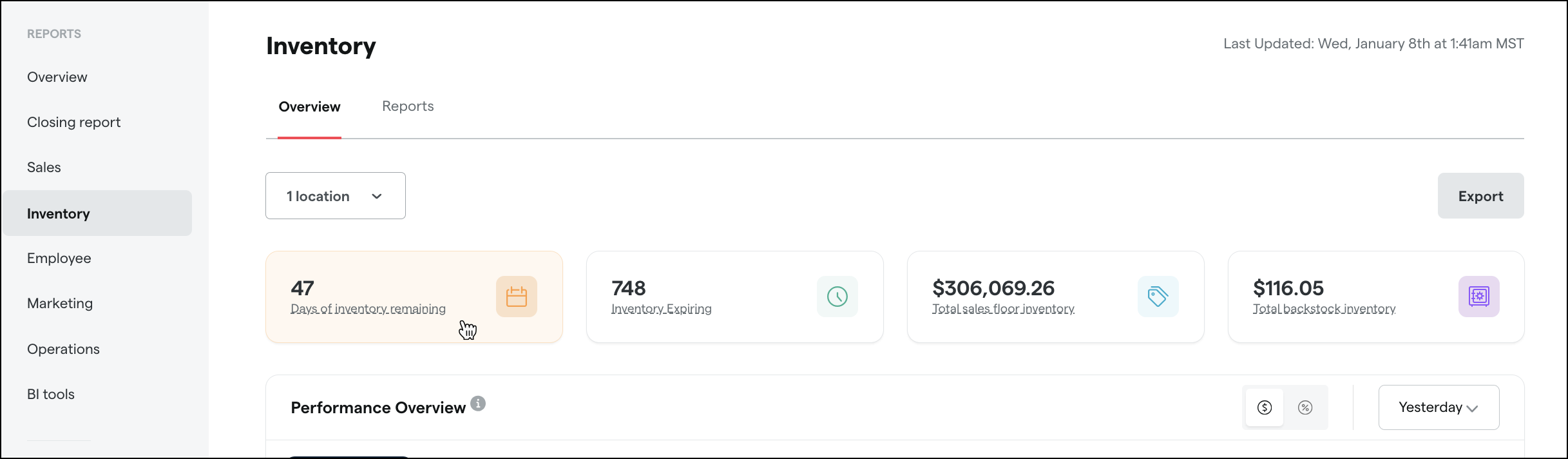Click Total sales floor inventory card
Viewport: 1568px width, 459px height.
tap(1055, 297)
